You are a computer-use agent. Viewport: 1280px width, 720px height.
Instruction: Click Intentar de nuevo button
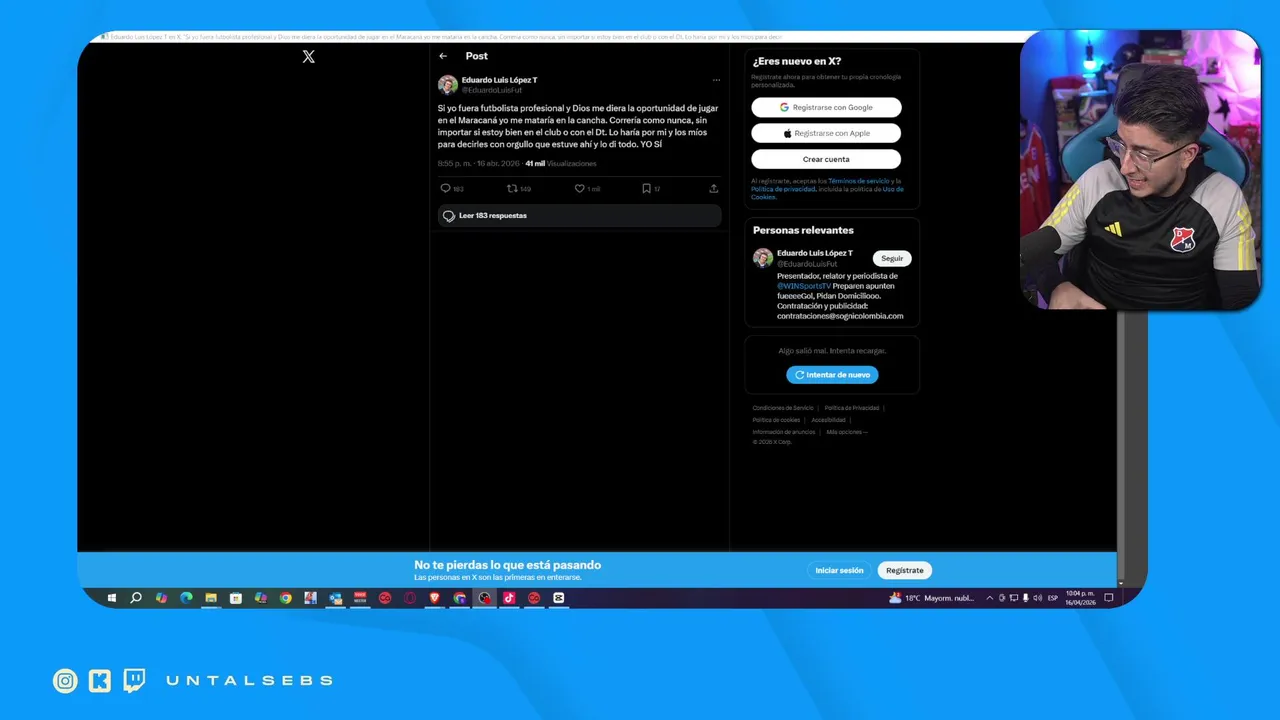click(x=832, y=375)
